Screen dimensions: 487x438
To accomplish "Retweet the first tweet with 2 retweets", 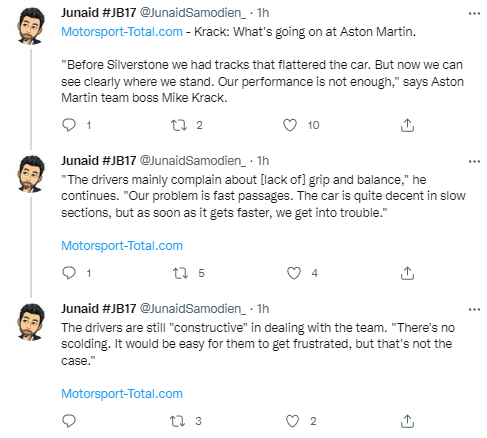I will (179, 125).
